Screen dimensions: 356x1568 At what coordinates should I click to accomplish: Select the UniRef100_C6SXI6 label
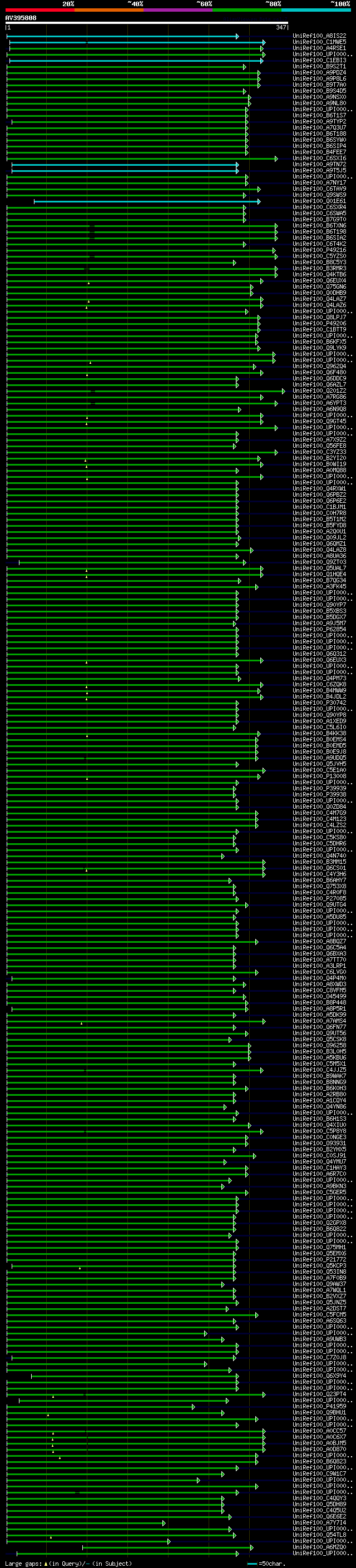319,159
